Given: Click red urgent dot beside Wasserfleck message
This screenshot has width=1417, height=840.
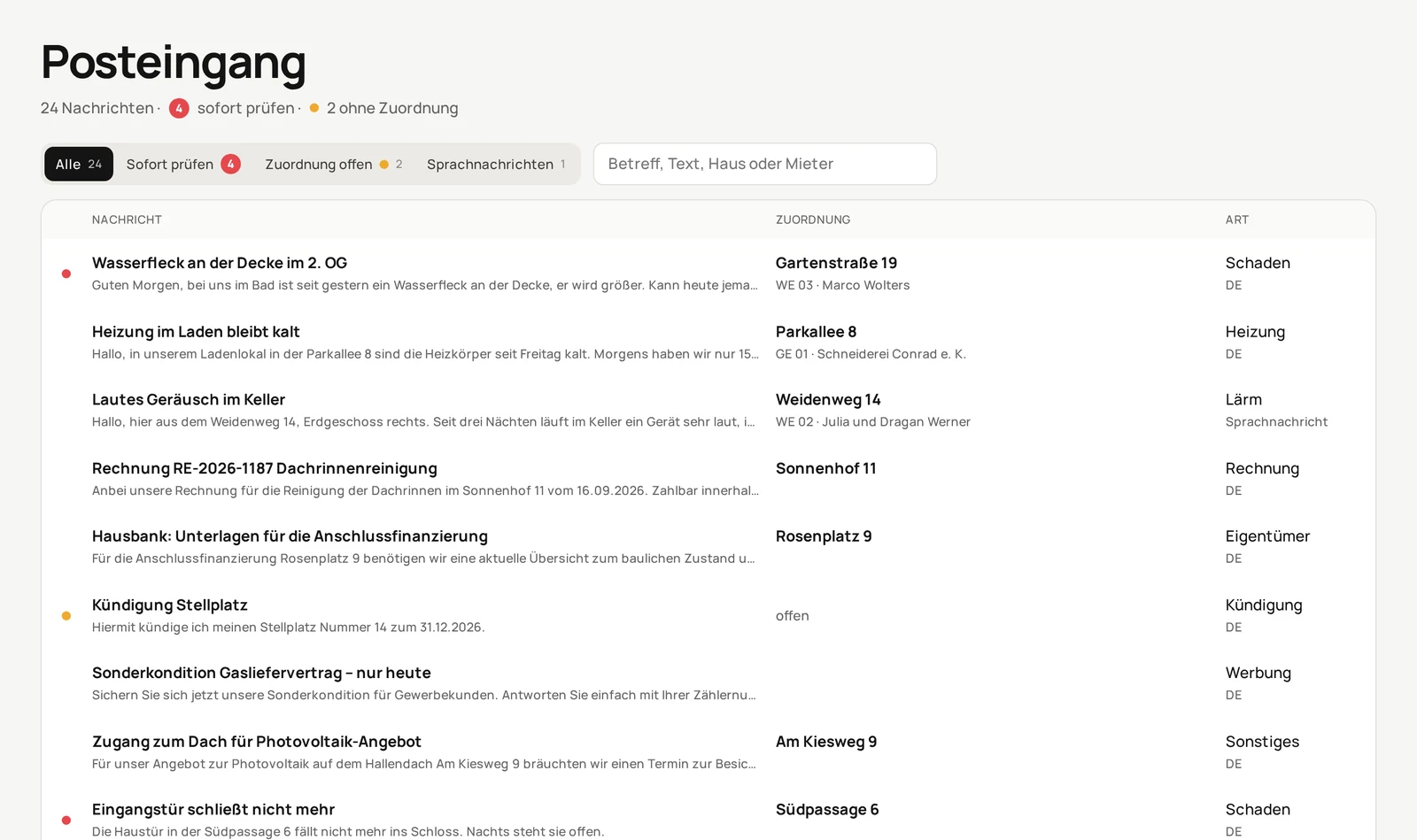Looking at the screenshot, I should [x=66, y=274].
